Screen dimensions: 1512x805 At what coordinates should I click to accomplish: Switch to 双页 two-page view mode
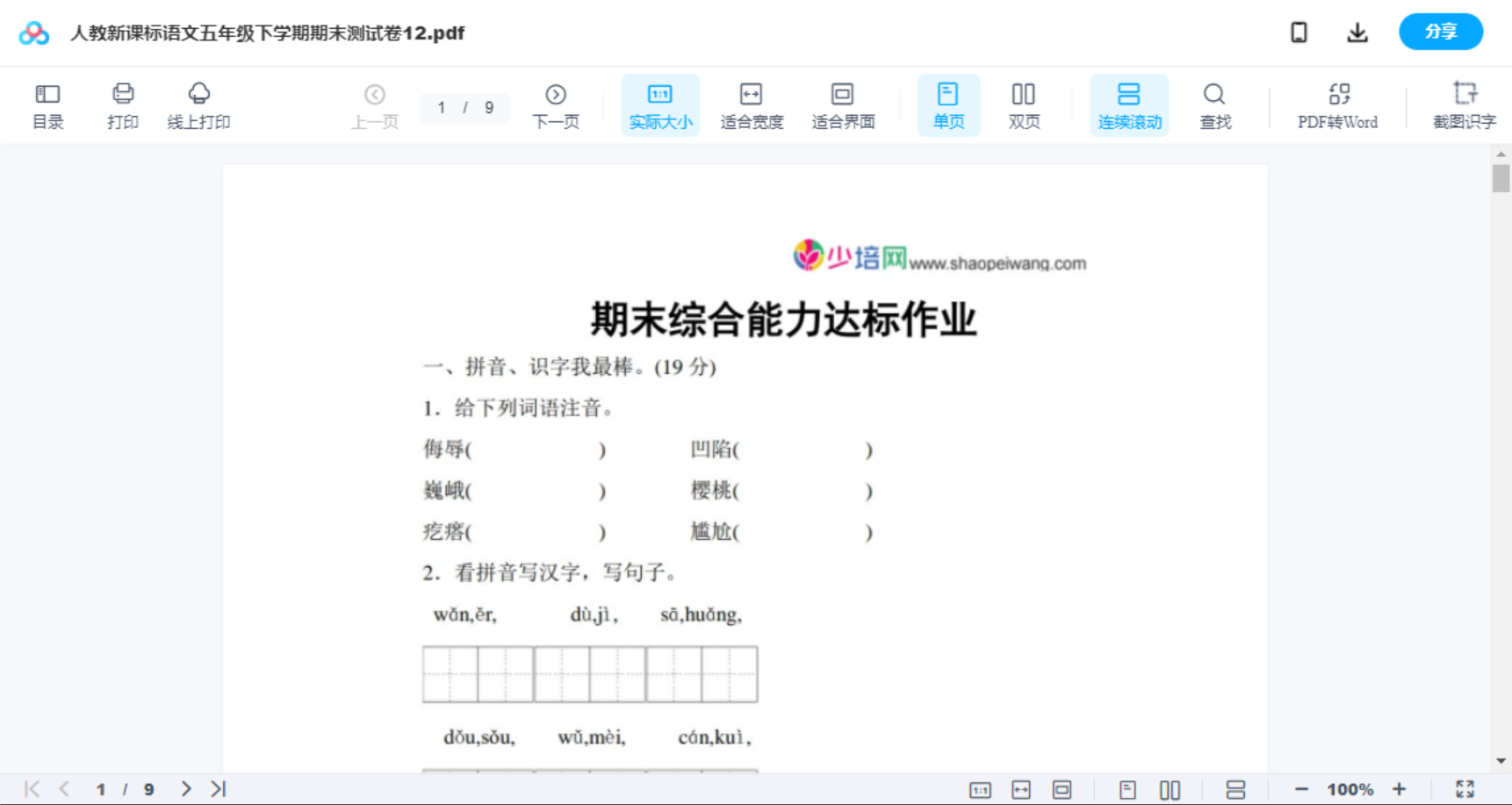(x=1024, y=104)
